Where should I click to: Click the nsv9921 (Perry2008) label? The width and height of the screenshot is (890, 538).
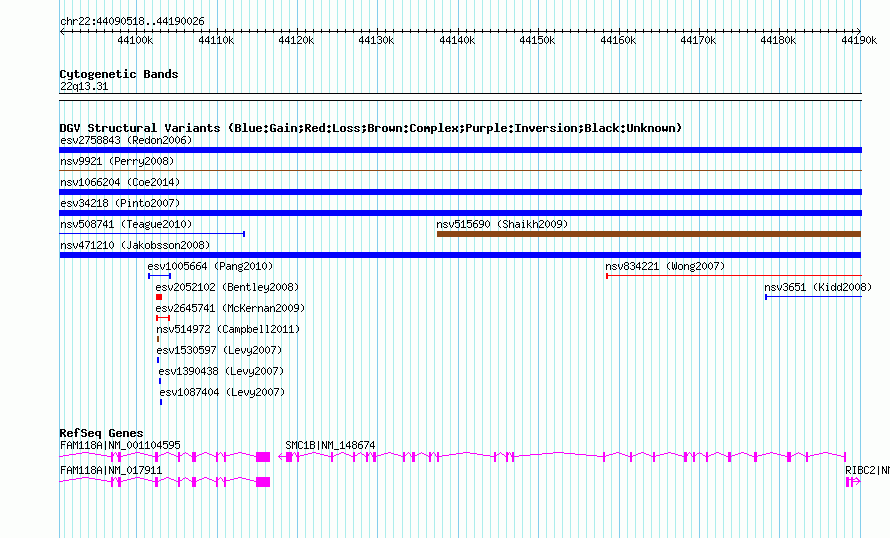[x=117, y=161]
